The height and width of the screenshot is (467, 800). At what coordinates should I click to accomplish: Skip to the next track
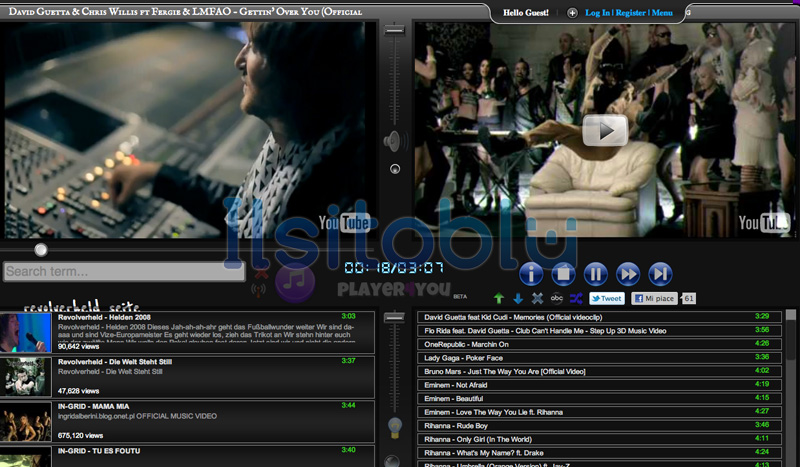point(660,274)
